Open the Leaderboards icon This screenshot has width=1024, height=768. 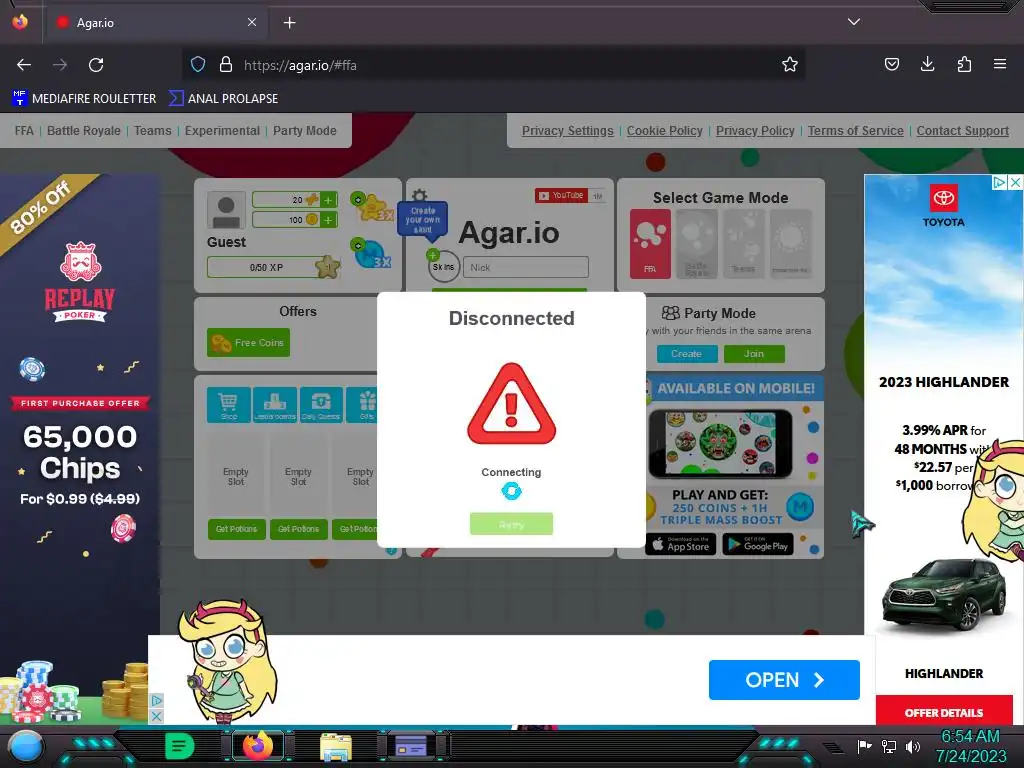(275, 405)
